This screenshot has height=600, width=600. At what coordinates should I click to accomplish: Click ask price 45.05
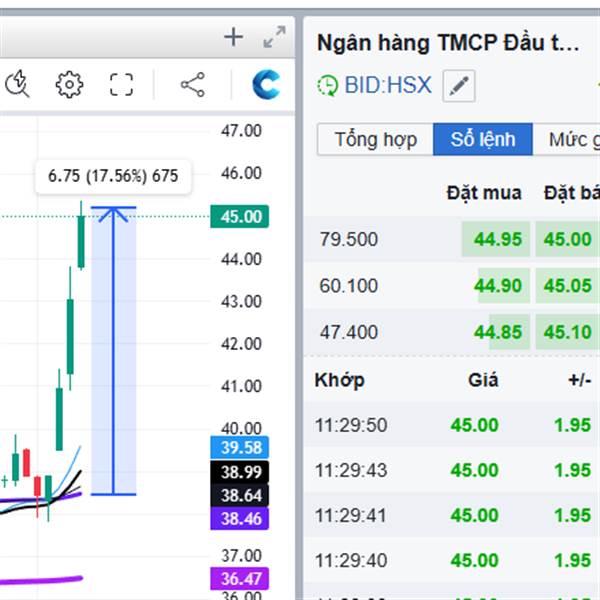[x=567, y=286]
